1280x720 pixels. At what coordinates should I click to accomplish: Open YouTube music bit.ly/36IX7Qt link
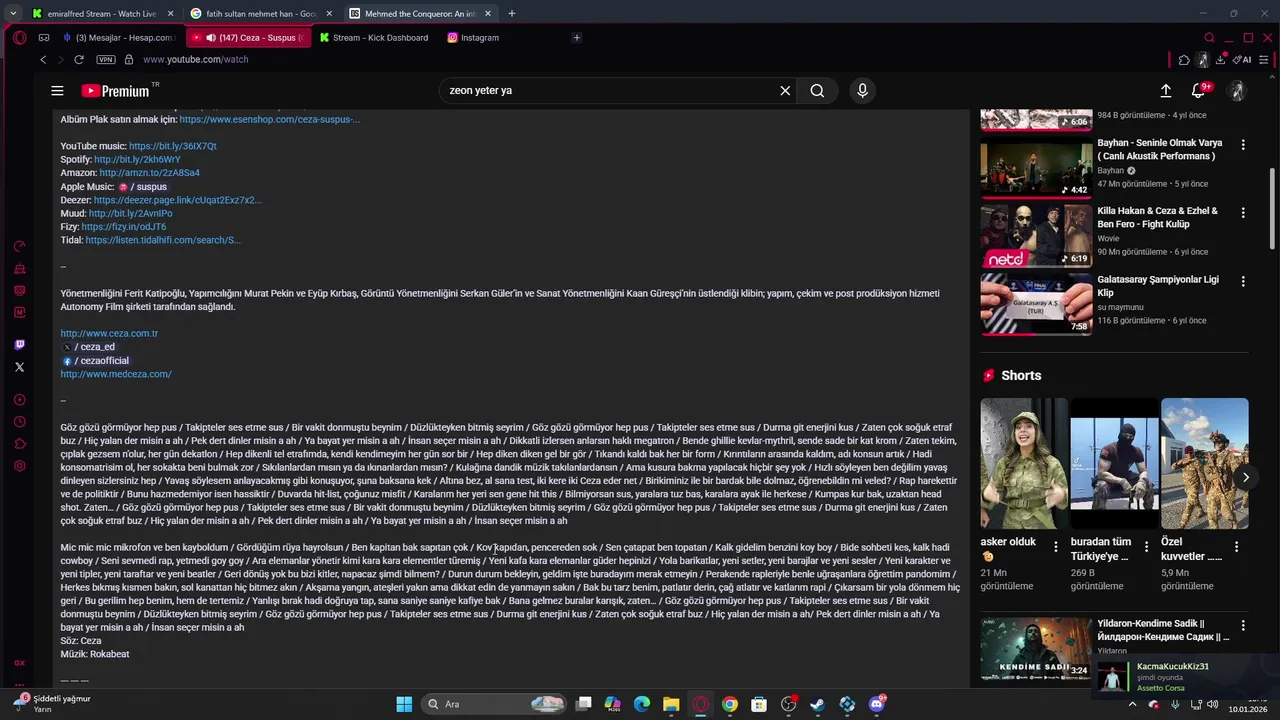click(172, 146)
